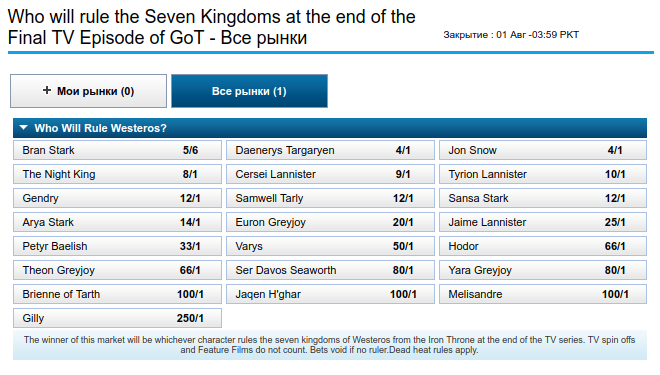Select Melisandre at 100/1
This screenshot has width=660, height=375.
(543, 294)
